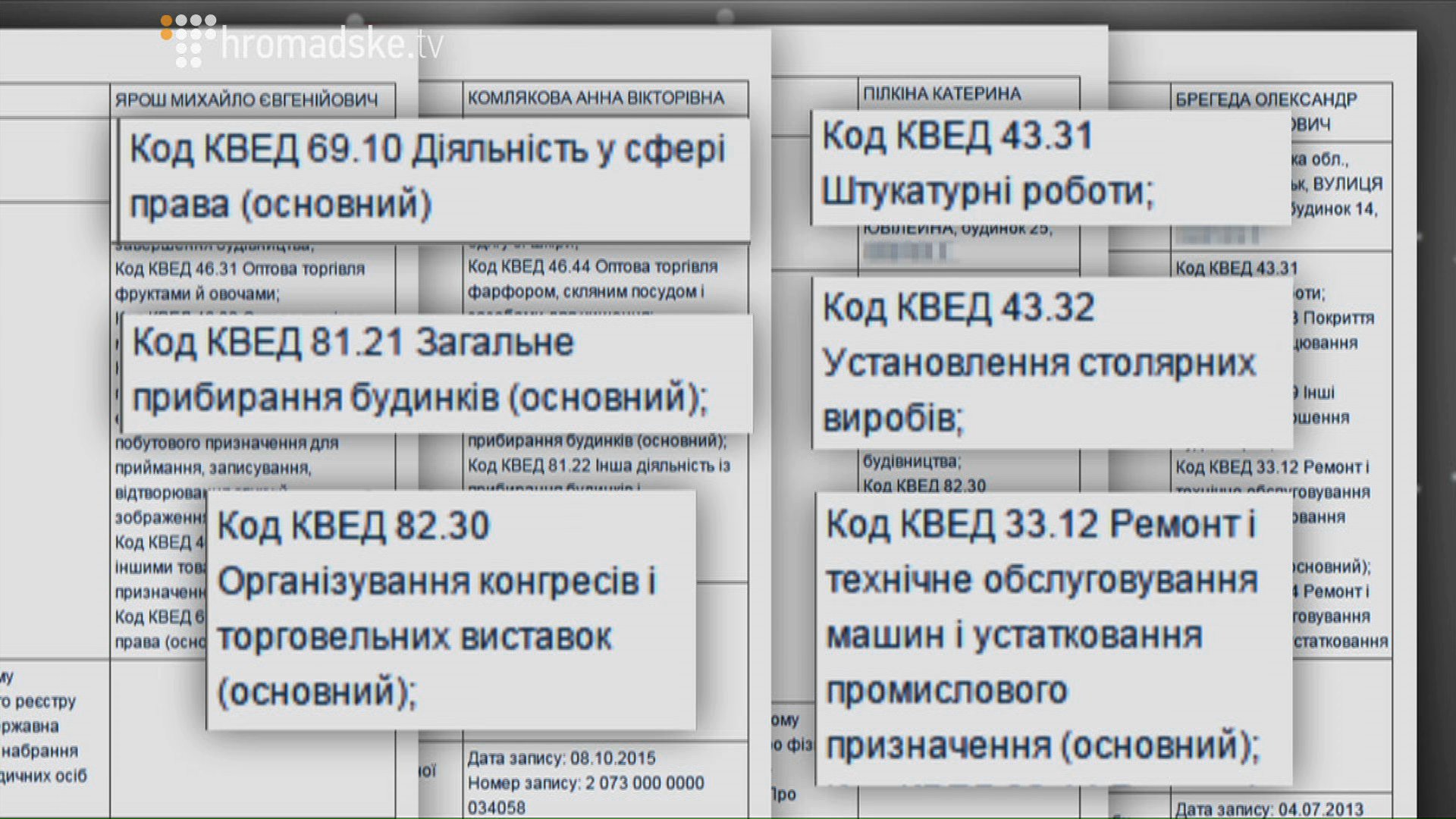Click the callout Код КВЕД 33.12 Ремонт і технічне обслуговування

(x=1054, y=639)
